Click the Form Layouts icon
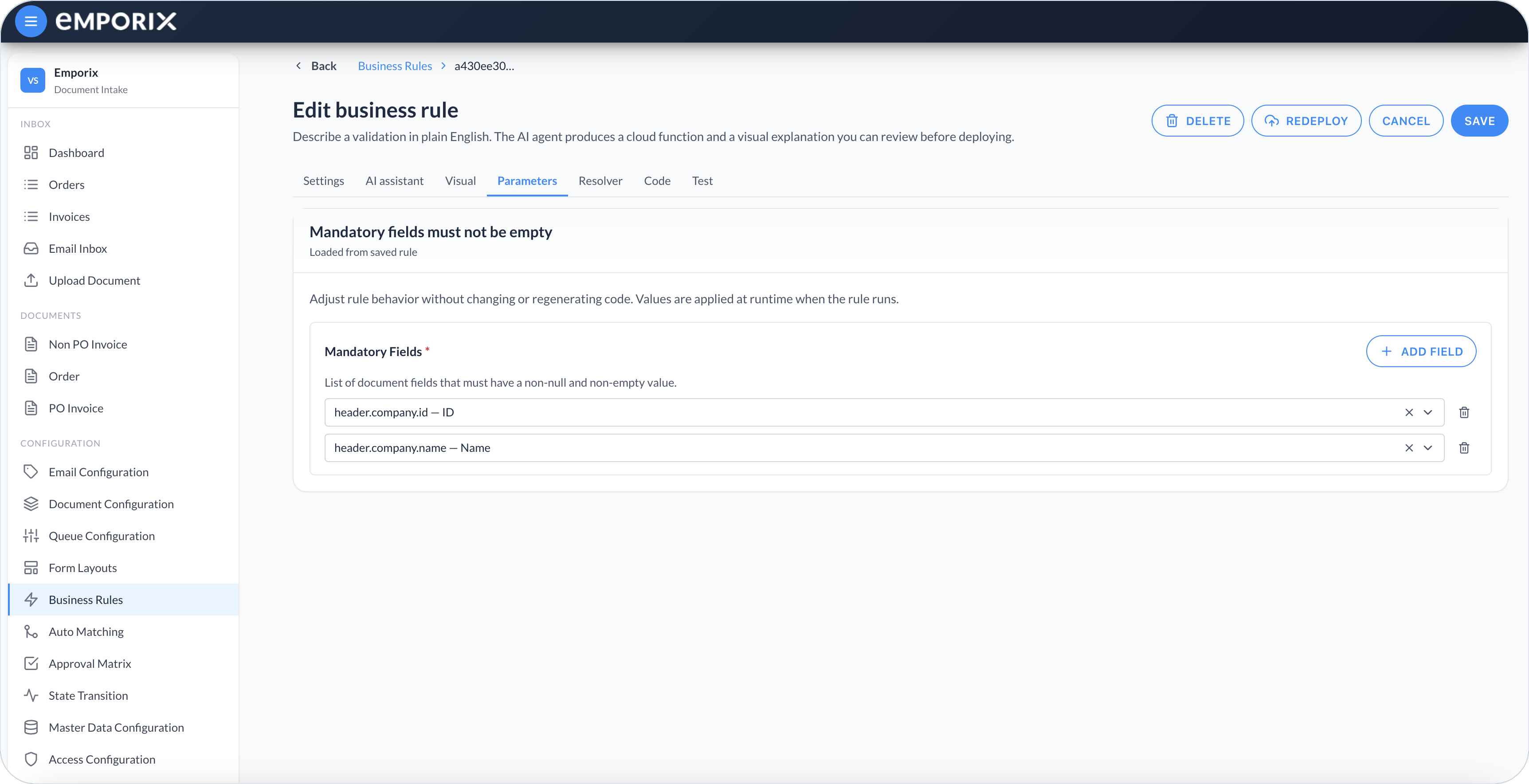1529x784 pixels. click(31, 567)
